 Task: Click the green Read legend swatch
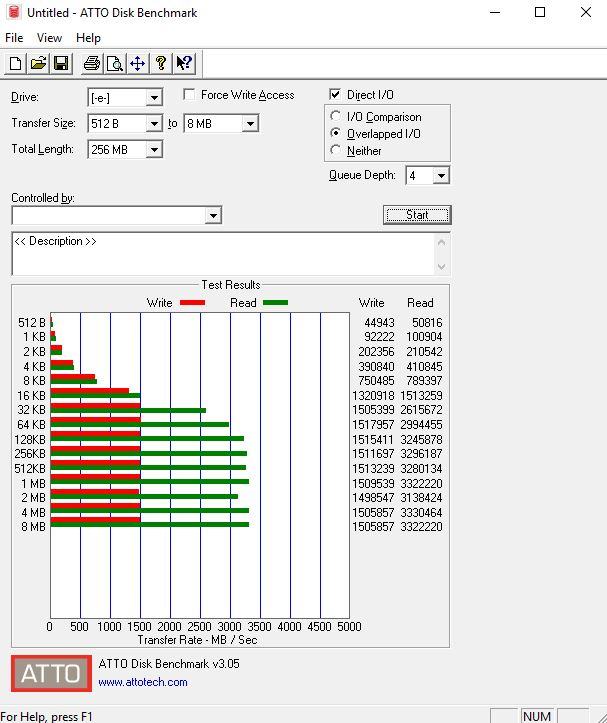[275, 302]
